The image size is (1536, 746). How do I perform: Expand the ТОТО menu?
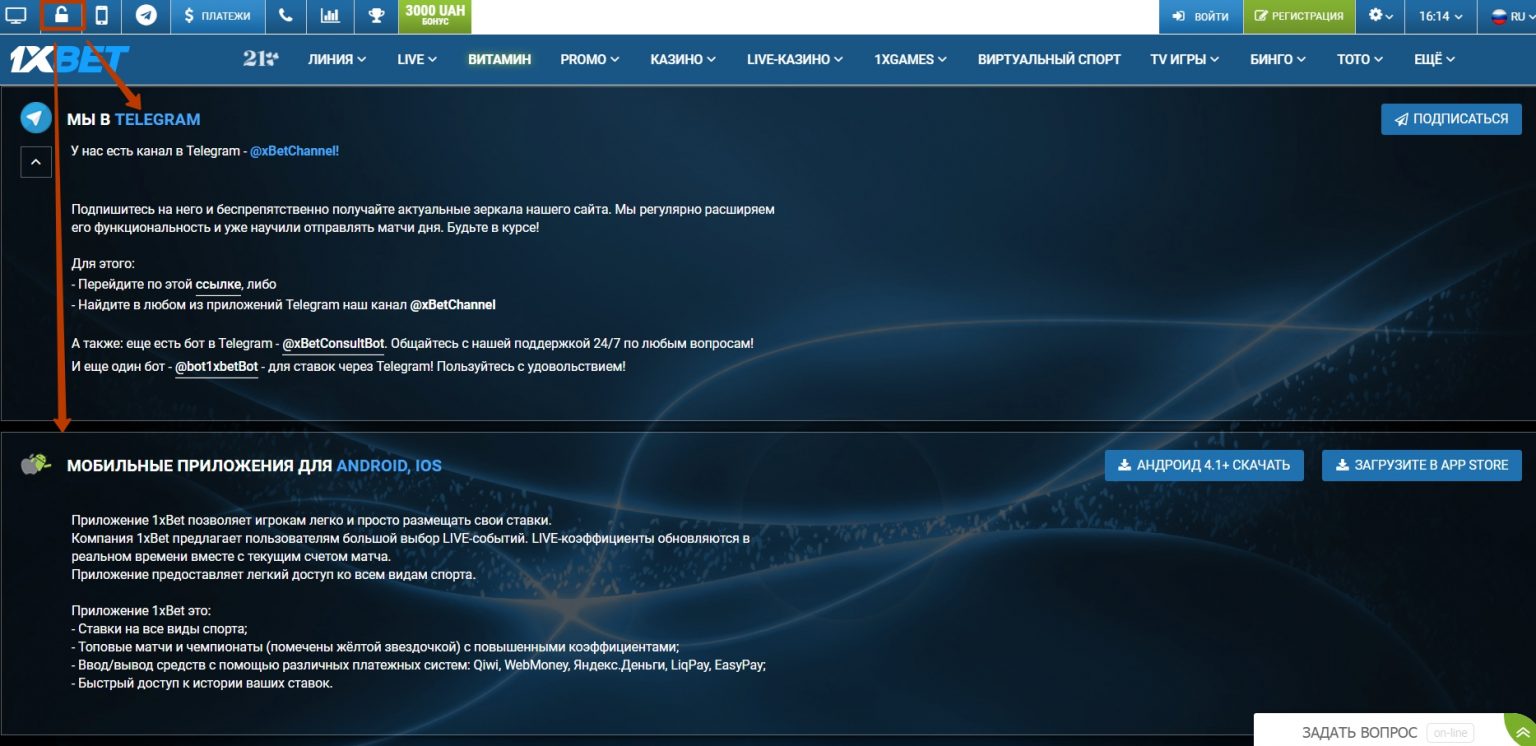click(x=1361, y=59)
